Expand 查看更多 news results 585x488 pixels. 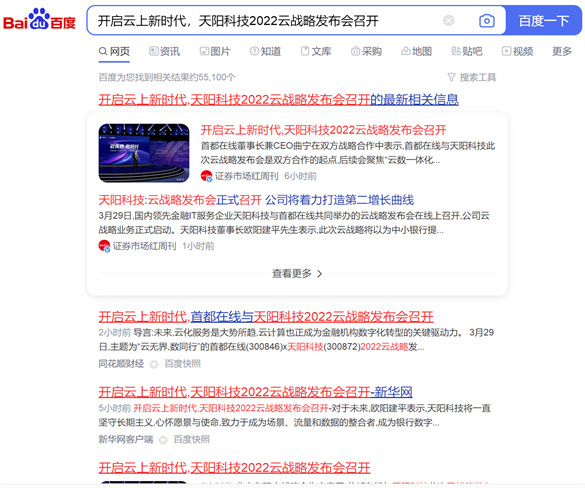pos(297,273)
